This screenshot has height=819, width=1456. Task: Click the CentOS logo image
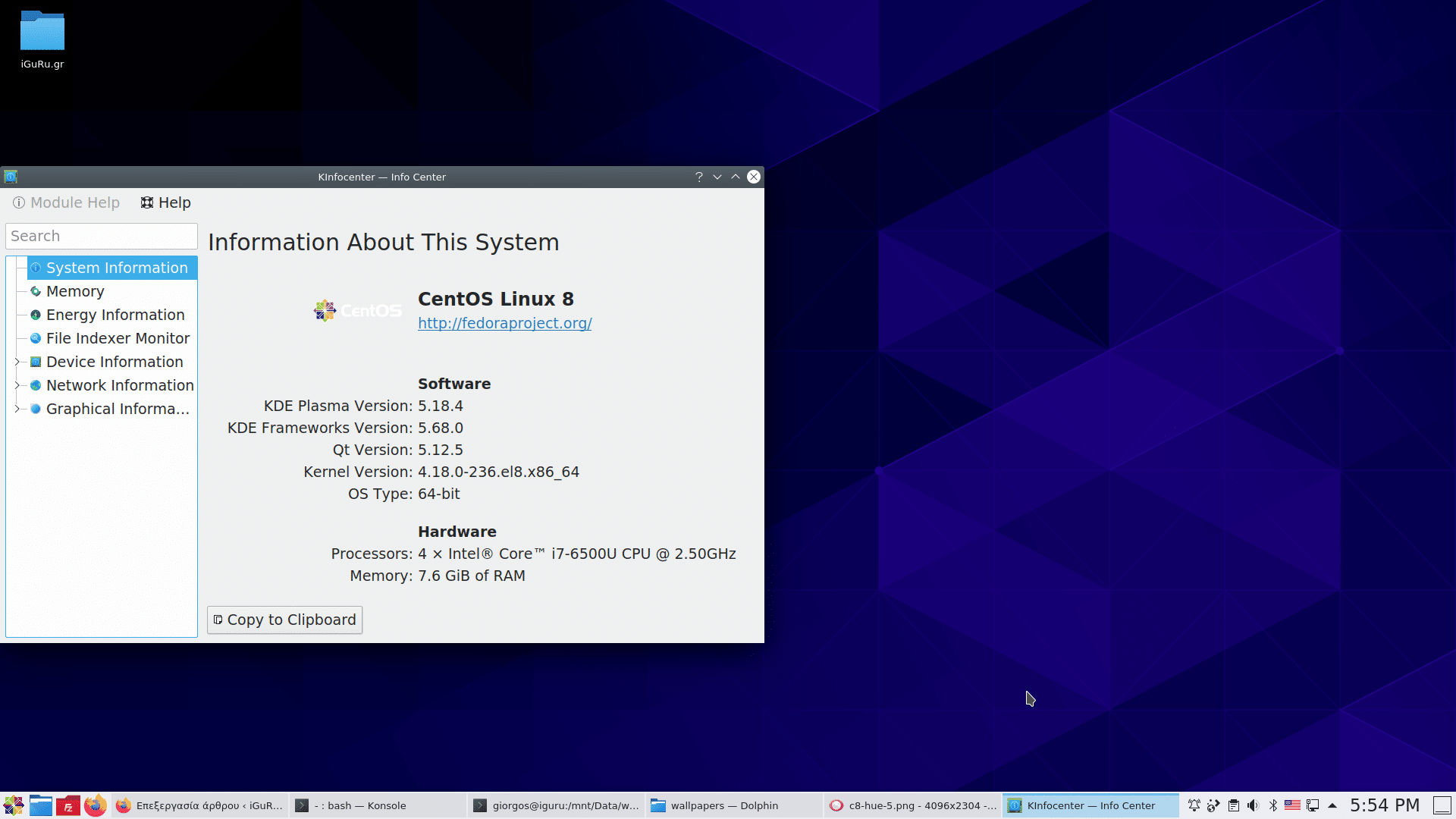(x=358, y=310)
